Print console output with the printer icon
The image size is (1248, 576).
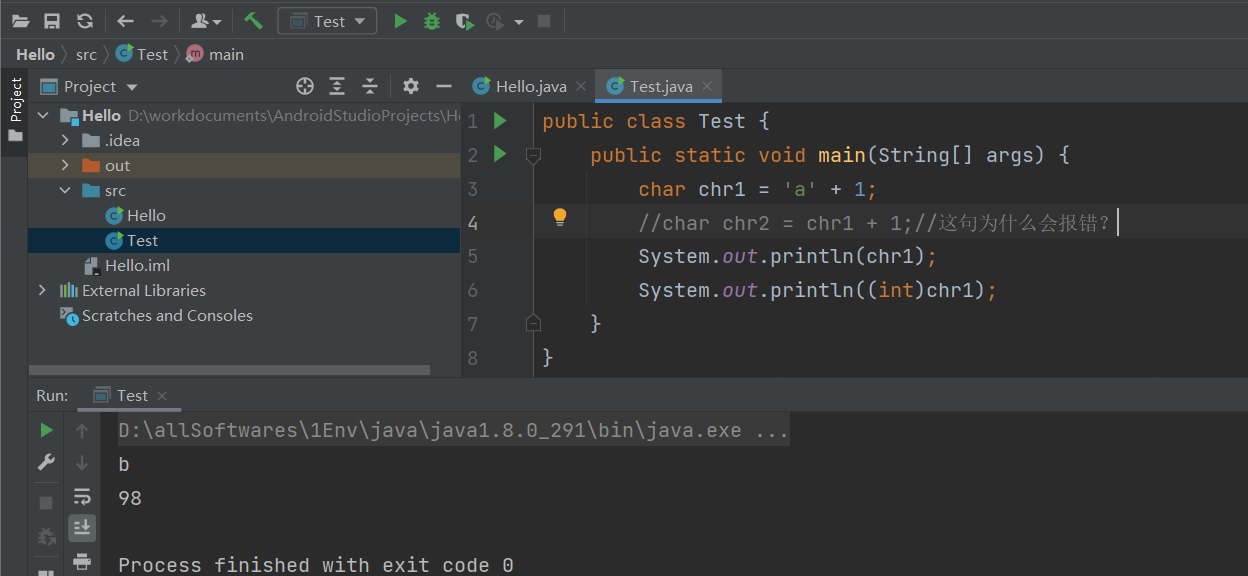click(82, 561)
